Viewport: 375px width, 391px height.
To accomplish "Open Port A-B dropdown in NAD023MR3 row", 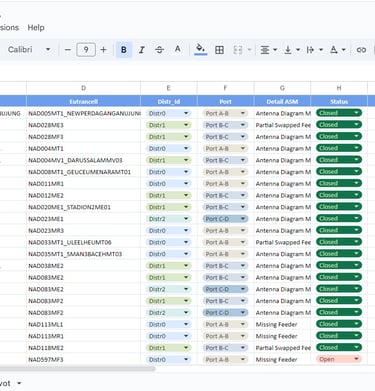I will point(225,231).
